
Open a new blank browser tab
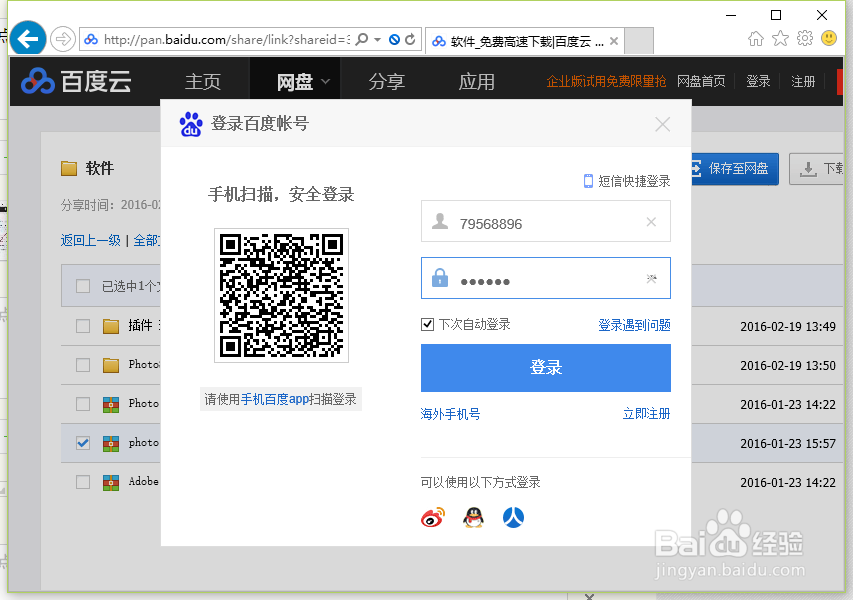pyautogui.click(x=639, y=41)
